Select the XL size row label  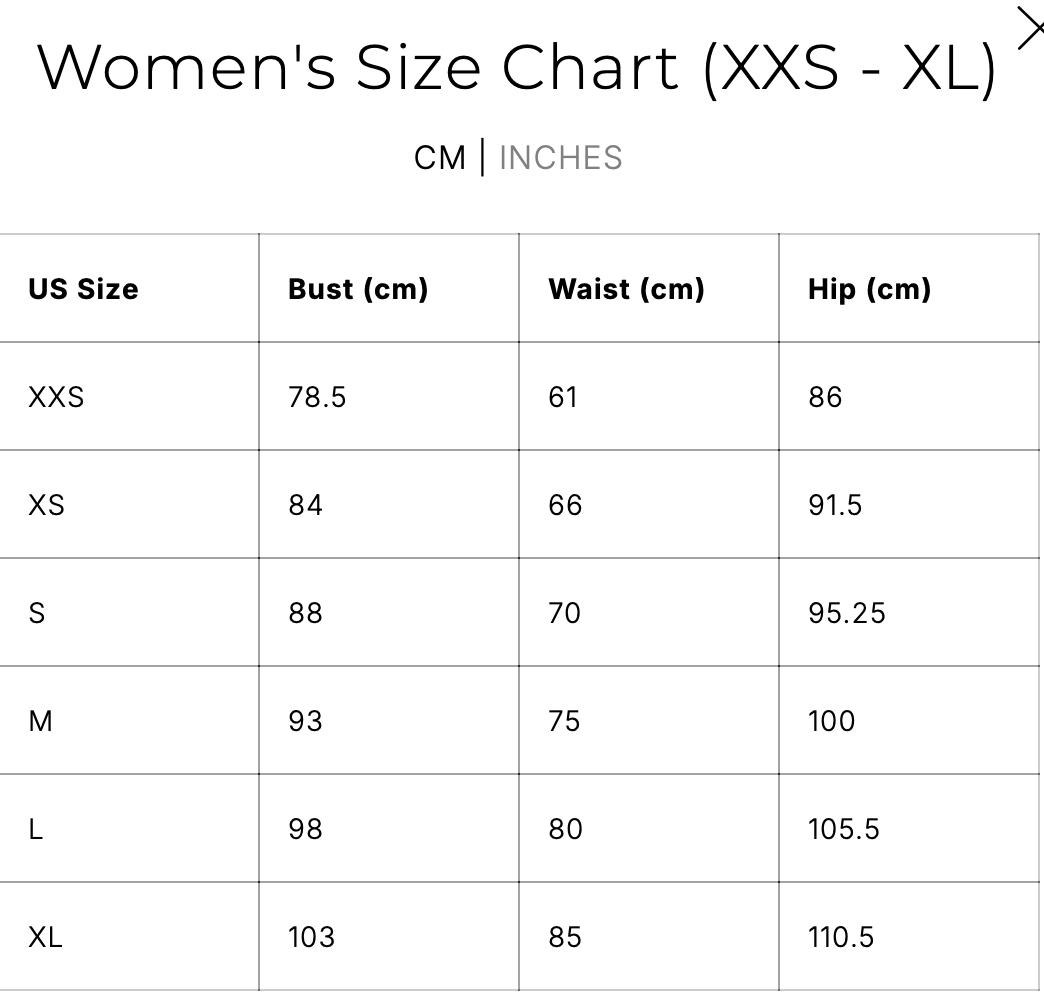(45, 937)
